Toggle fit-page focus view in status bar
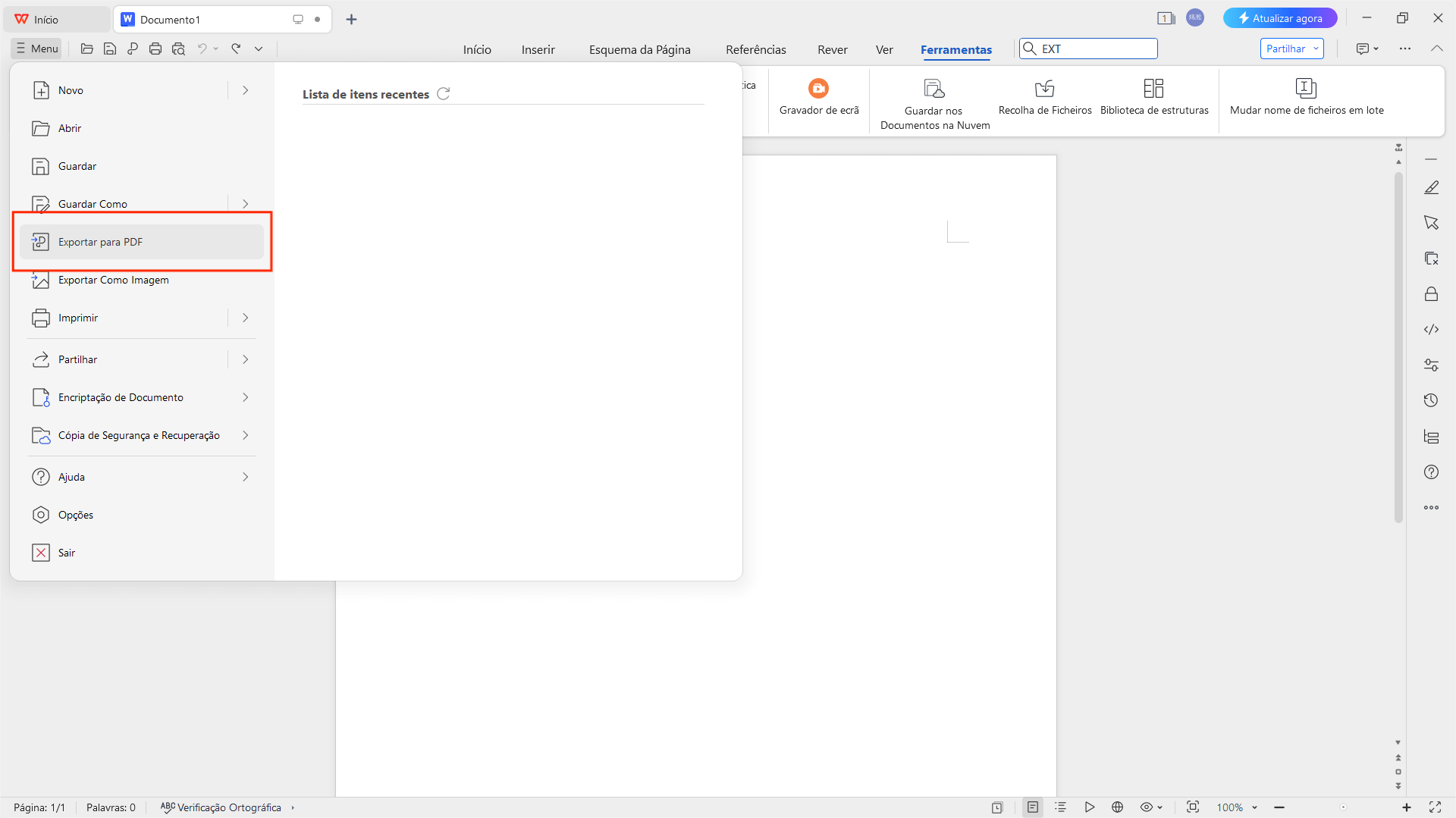Screen dimensions: 1456x818 pos(1193,807)
